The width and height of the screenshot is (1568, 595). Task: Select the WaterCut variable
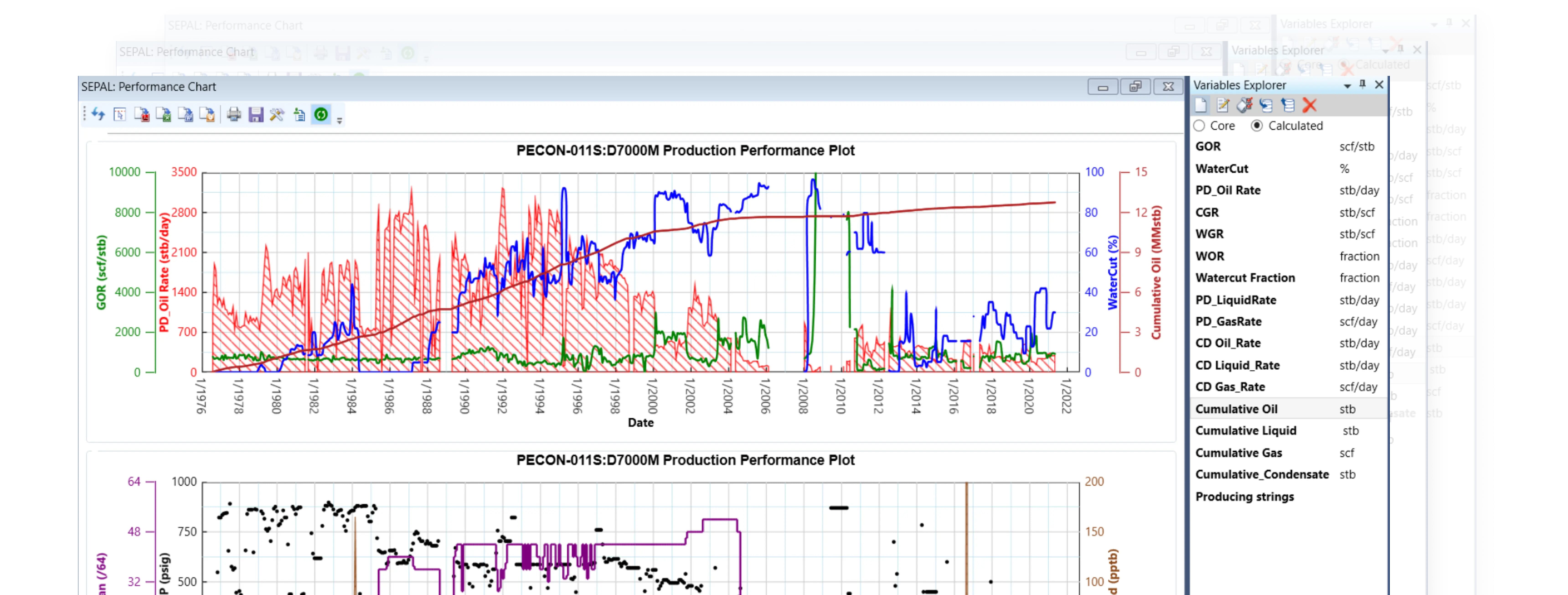pyautogui.click(x=1289, y=169)
